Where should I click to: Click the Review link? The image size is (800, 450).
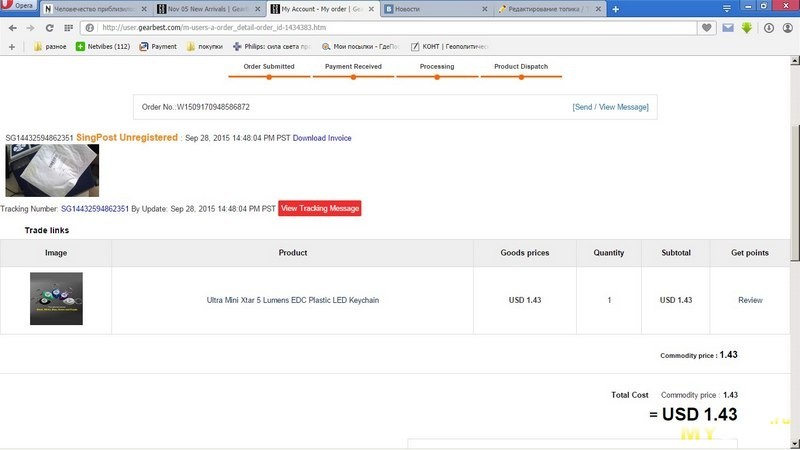coord(750,300)
